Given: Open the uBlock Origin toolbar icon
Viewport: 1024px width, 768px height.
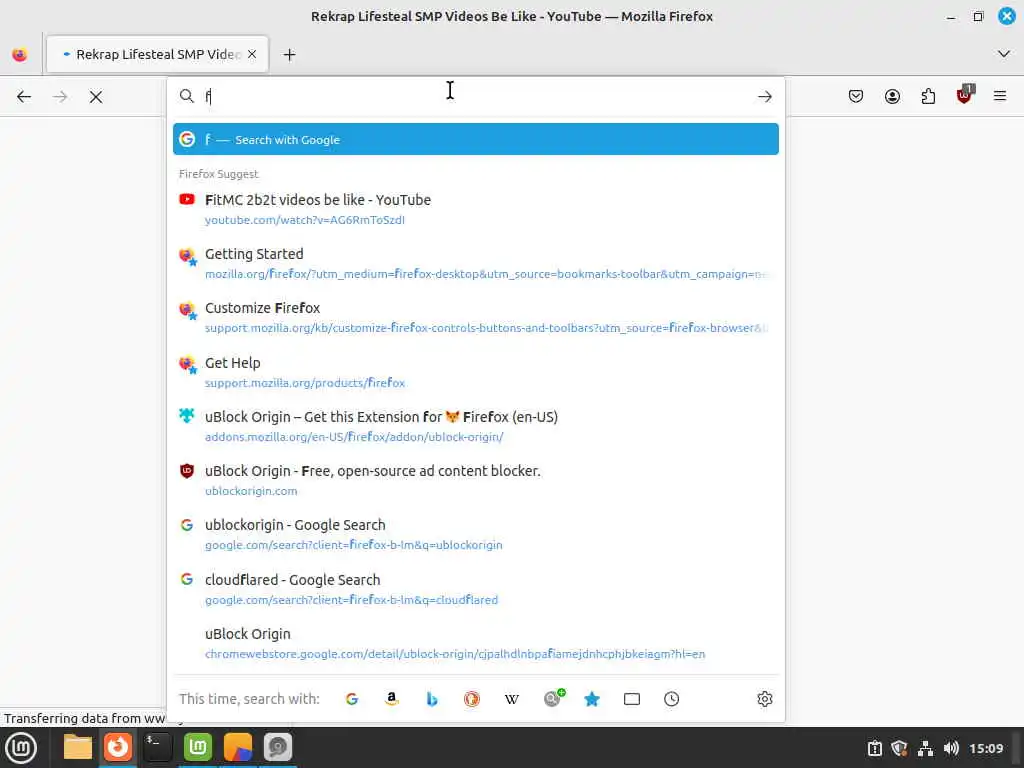Looking at the screenshot, I should [x=965, y=95].
